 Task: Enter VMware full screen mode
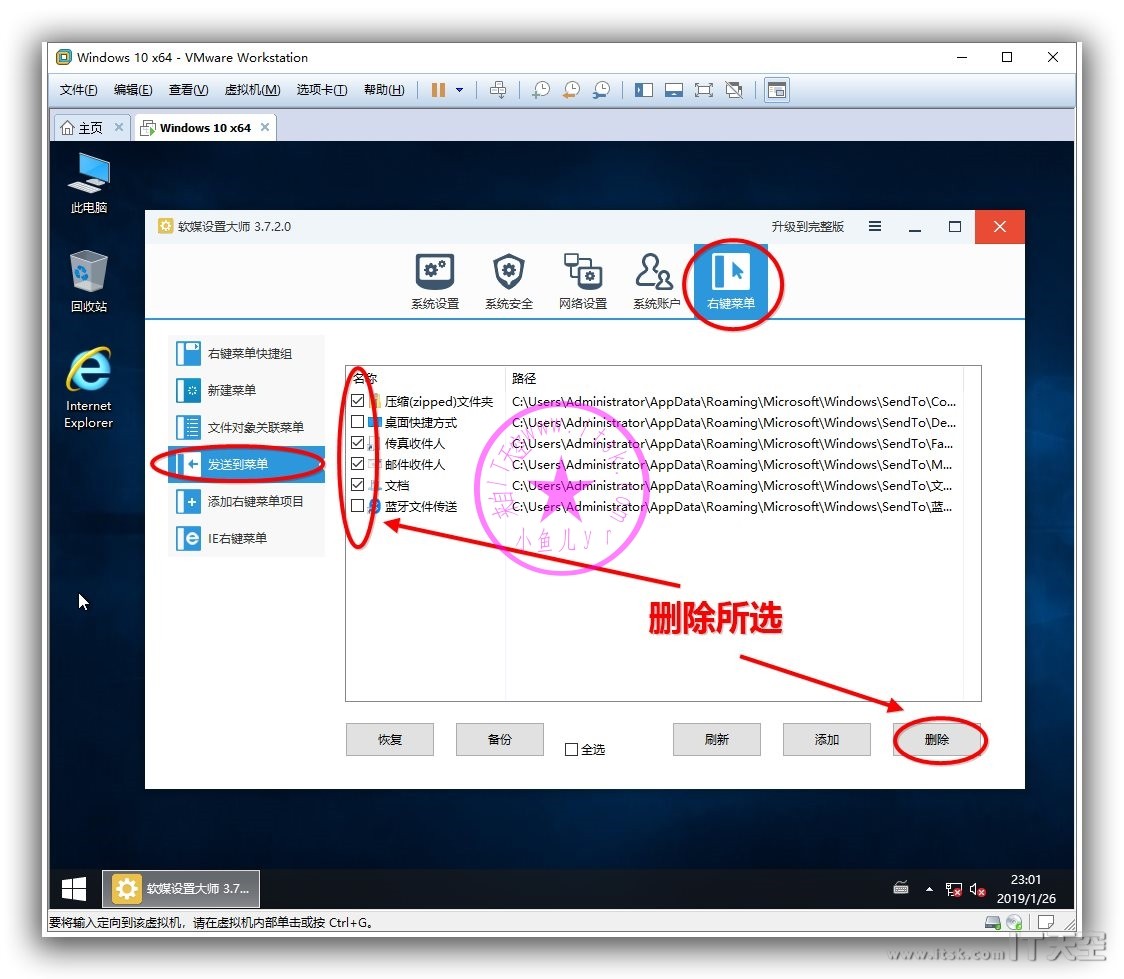coord(704,90)
